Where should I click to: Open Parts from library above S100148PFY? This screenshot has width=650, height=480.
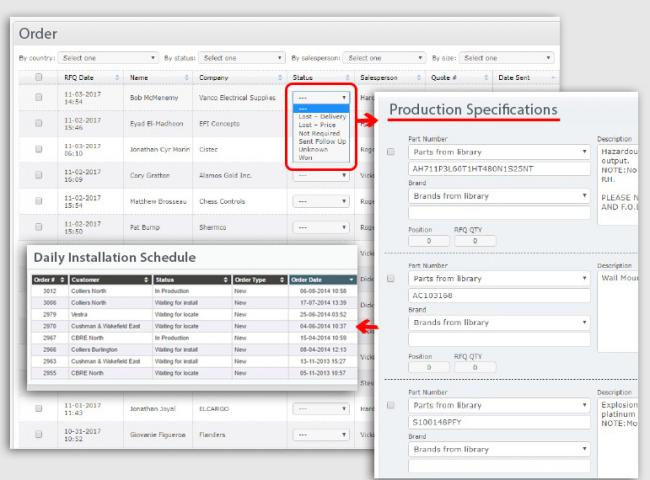499,405
